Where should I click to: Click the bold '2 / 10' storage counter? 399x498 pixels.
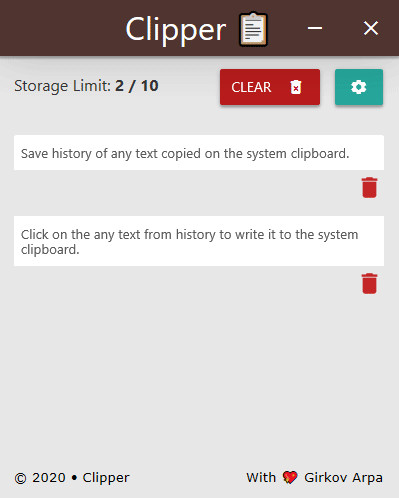tap(137, 86)
